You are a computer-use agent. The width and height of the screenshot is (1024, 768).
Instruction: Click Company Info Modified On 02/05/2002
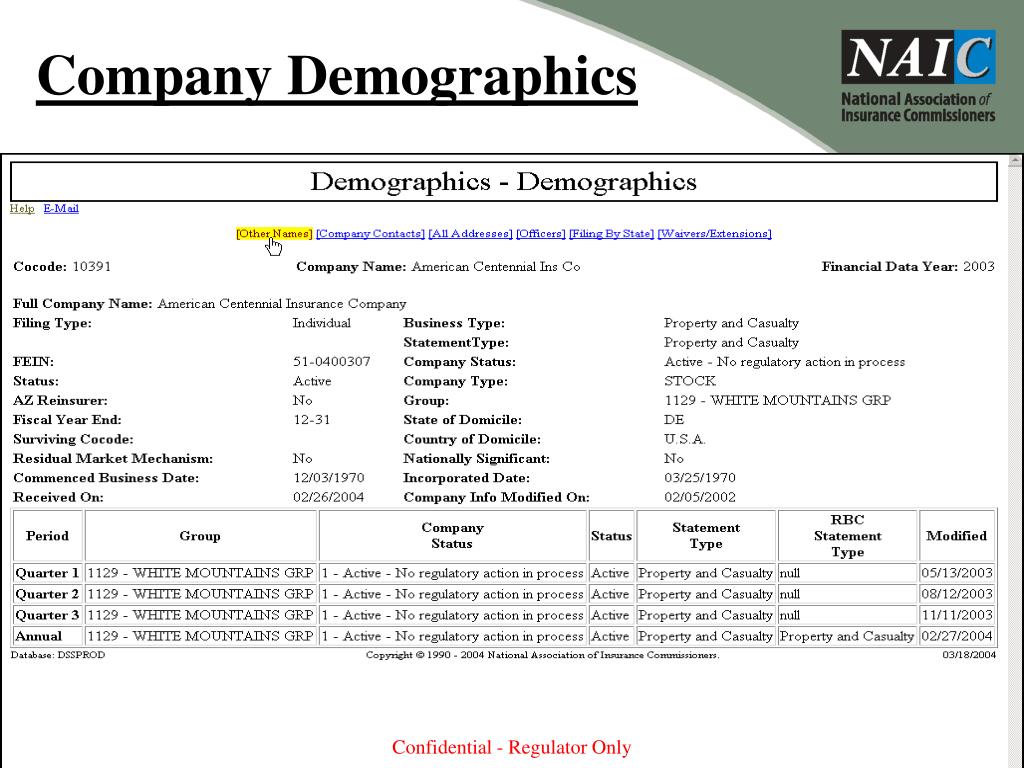pos(700,498)
